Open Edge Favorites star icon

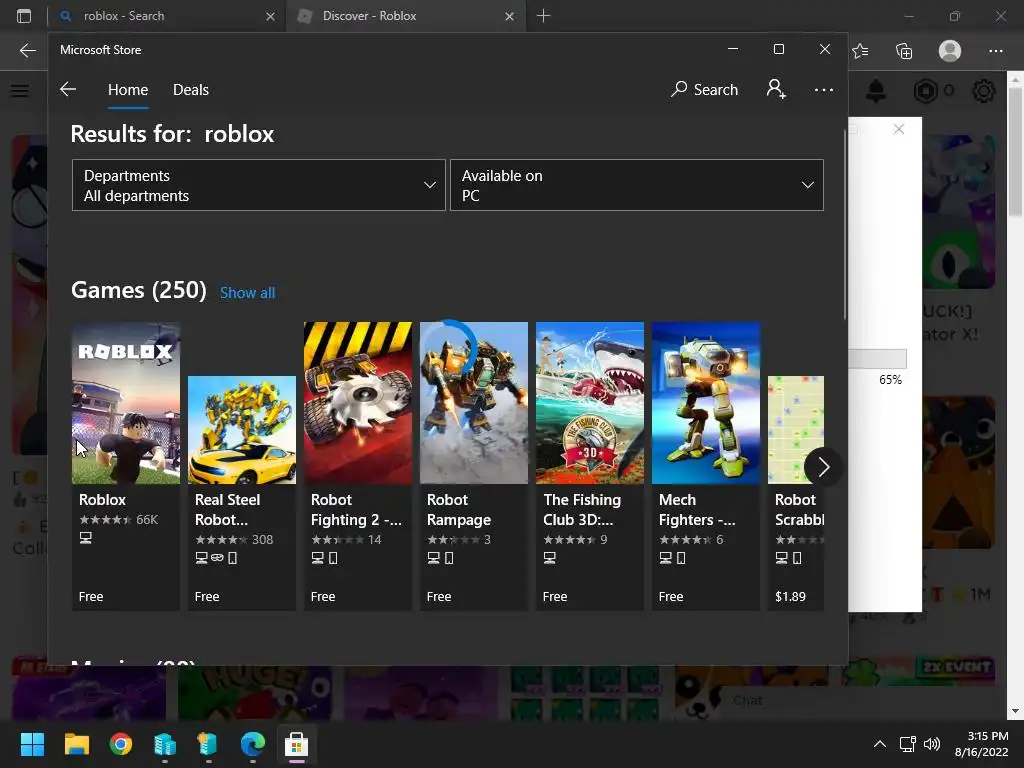[x=860, y=50]
